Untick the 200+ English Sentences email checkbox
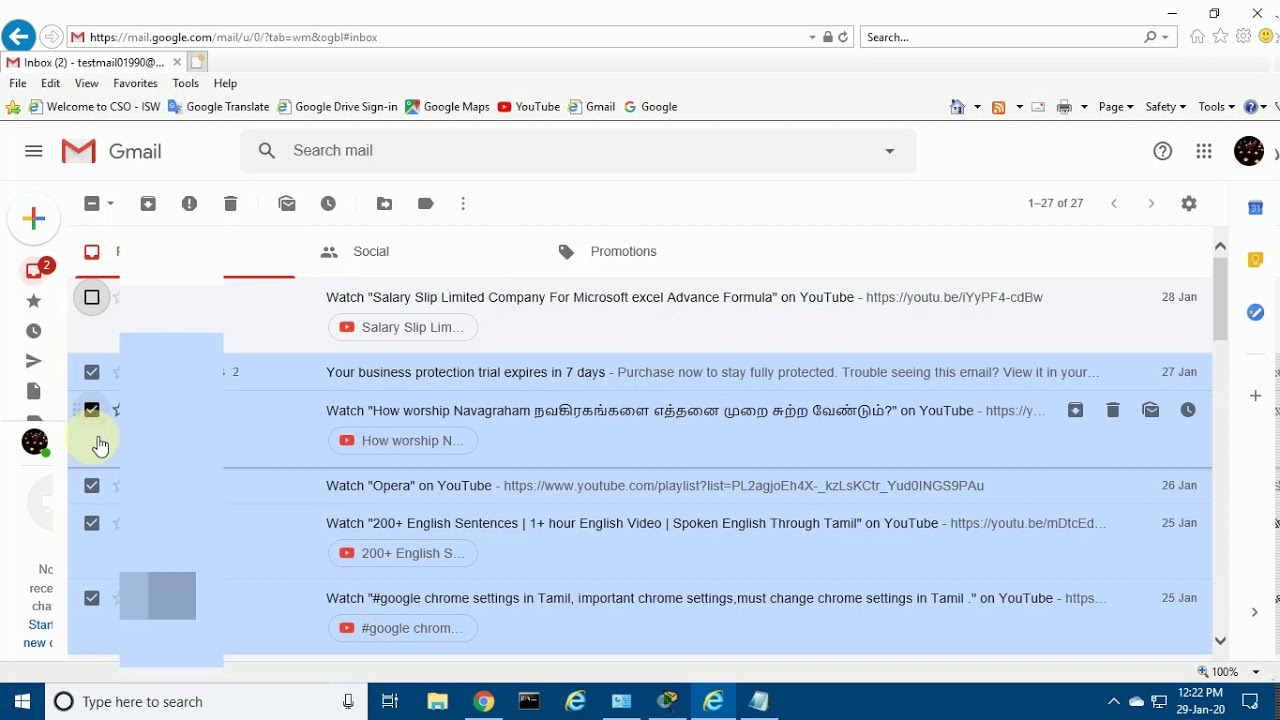The width and height of the screenshot is (1280, 720). (x=92, y=523)
